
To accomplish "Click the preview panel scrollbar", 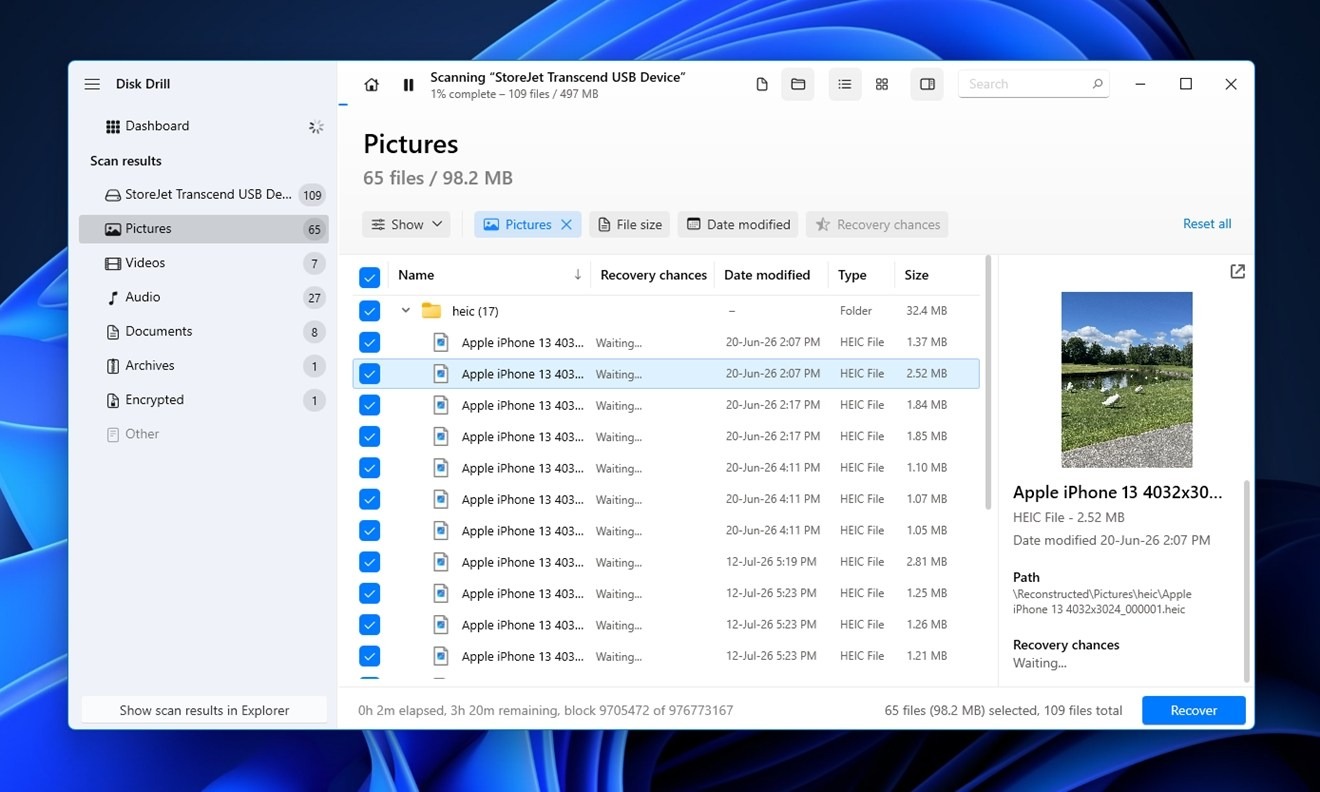I will pyautogui.click(x=1247, y=580).
